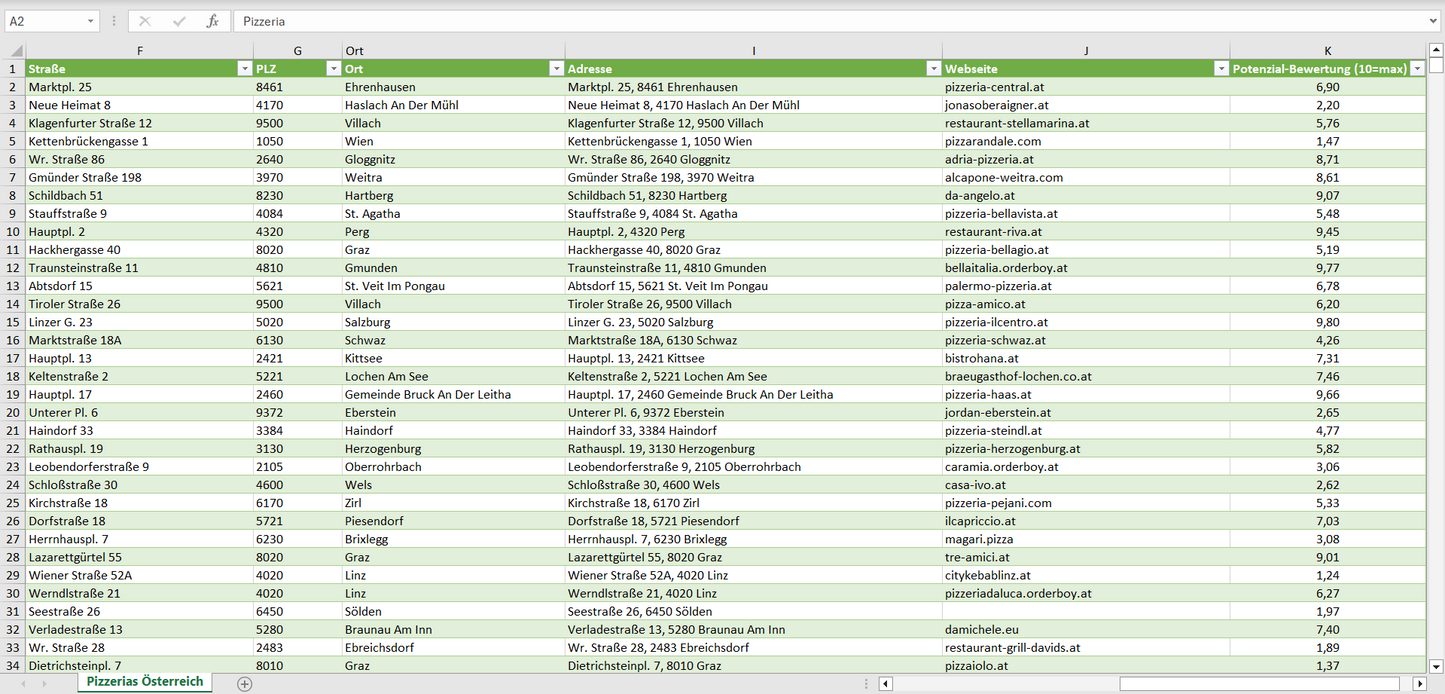
Task: Click the Insert Function fx icon
Action: click(x=212, y=21)
